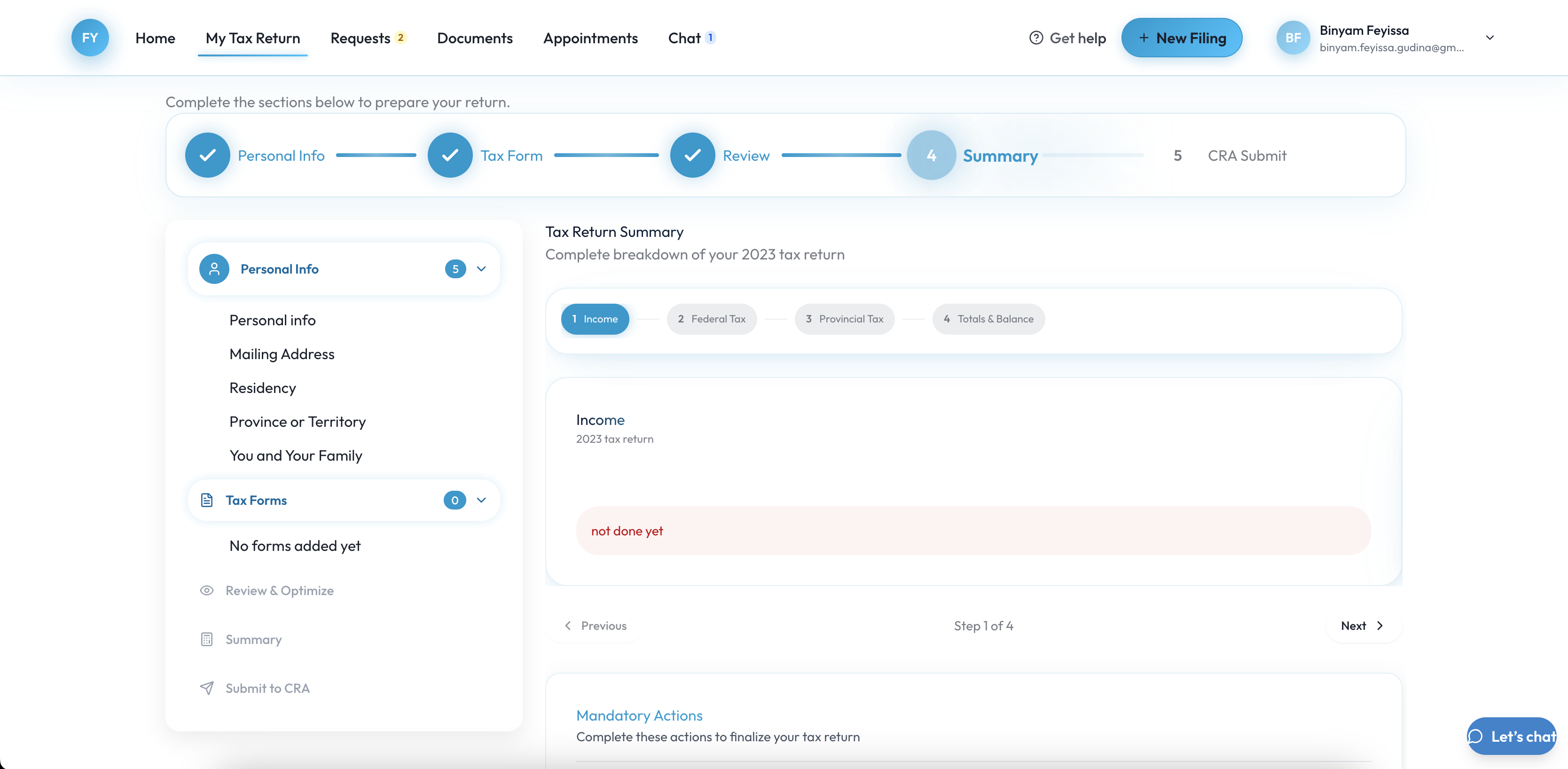Click the completed Tax Form step checkmark

450,155
